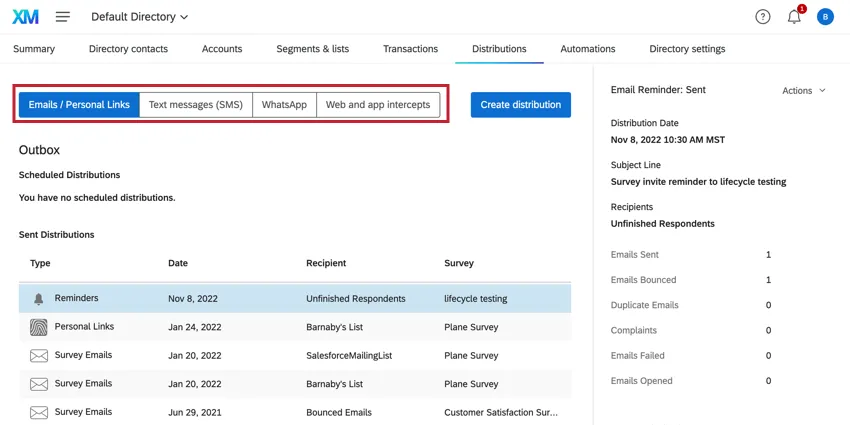Image resolution: width=850 pixels, height=425 pixels.
Task: Click envelope icon for SalesforceMailingList email
Action: (x=39, y=356)
